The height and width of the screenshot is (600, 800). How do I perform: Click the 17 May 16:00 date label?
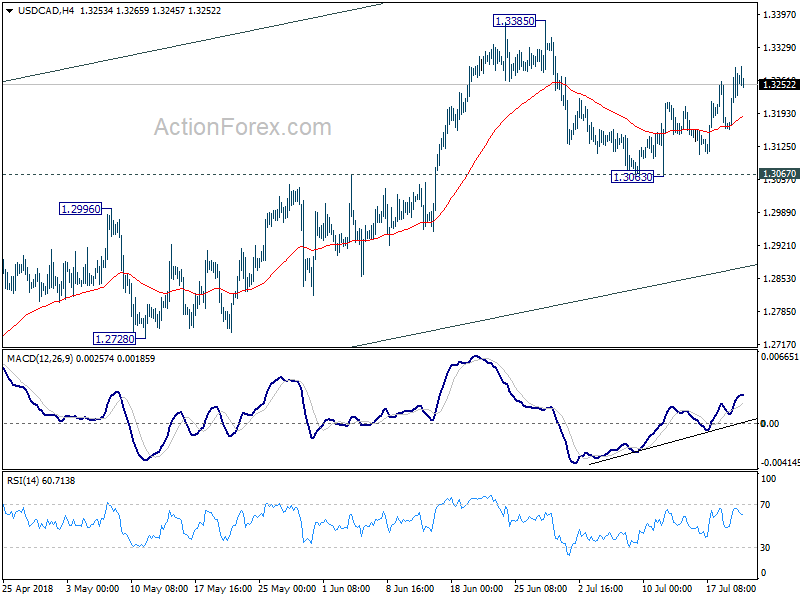coord(223,589)
